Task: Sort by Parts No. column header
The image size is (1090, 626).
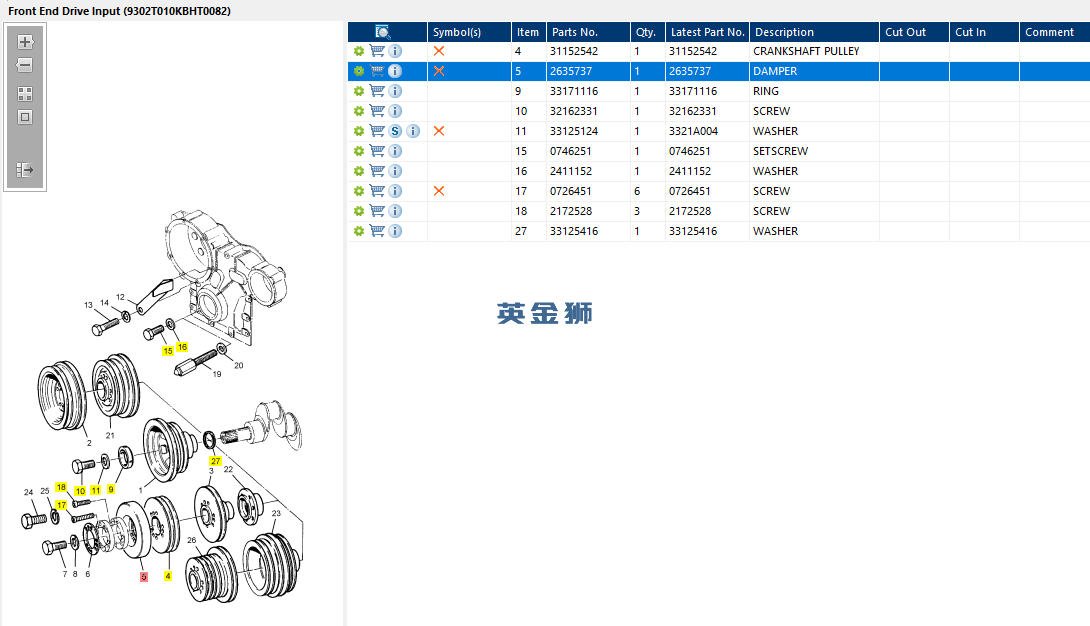Action: click(588, 32)
